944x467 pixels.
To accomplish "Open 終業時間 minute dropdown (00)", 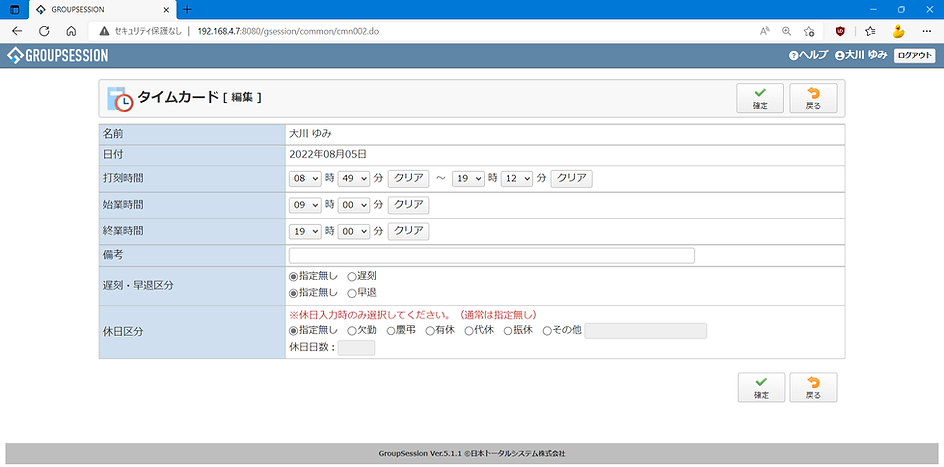I will pos(353,231).
